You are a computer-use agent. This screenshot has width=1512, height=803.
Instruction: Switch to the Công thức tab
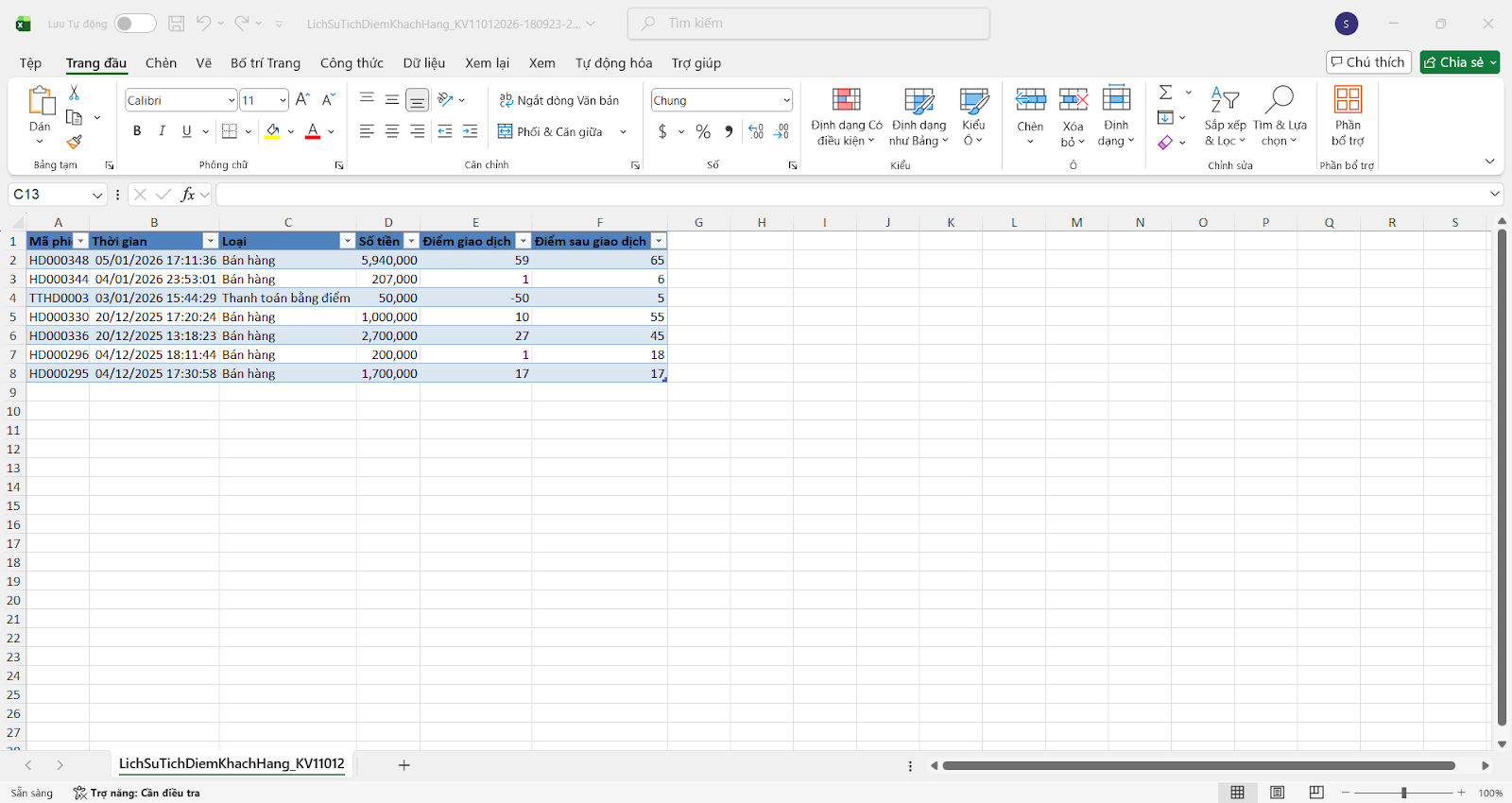352,63
